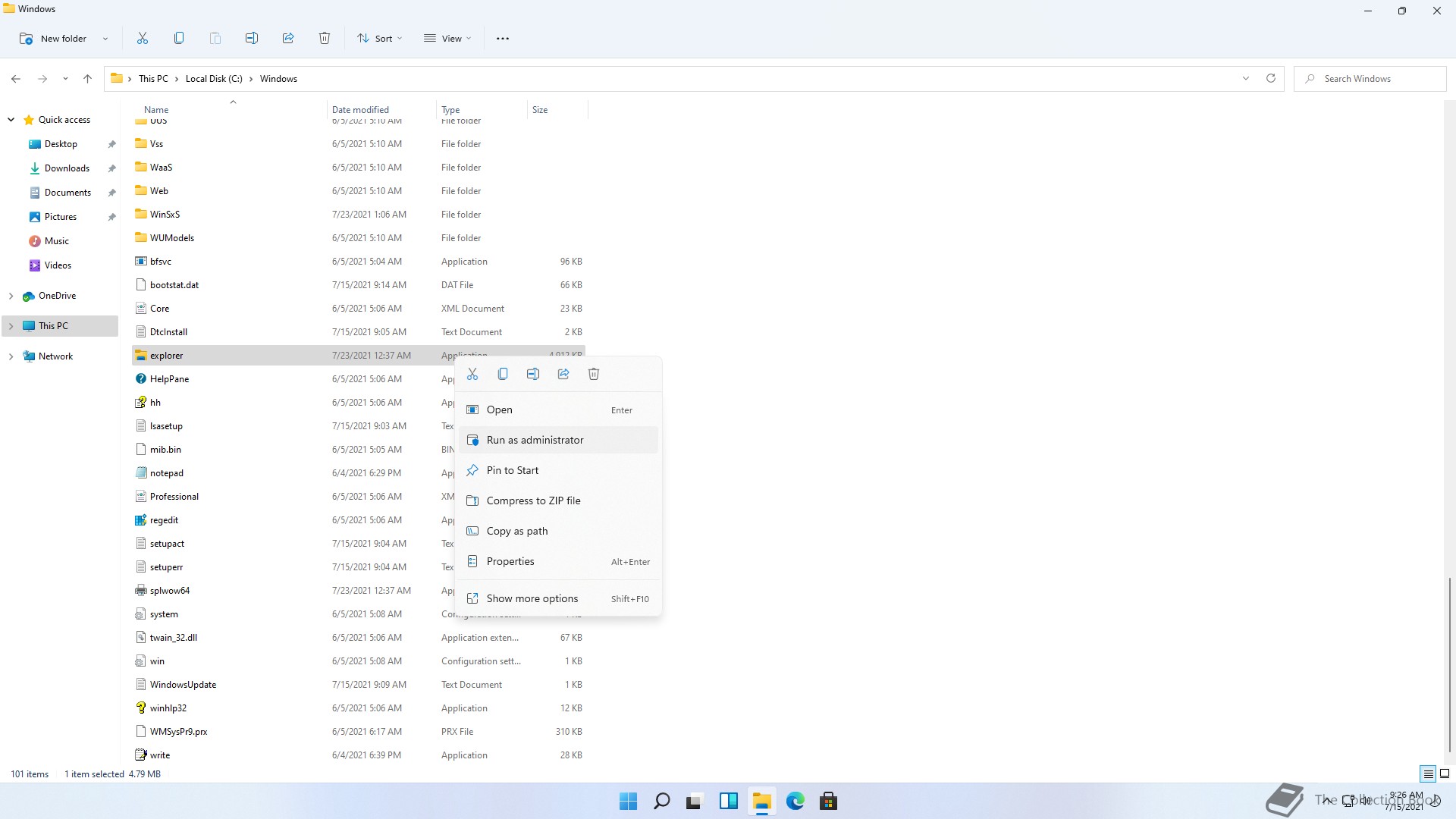Viewport: 1456px width, 819px height.
Task: Click the Rename icon in the top toolbar
Action: [252, 38]
